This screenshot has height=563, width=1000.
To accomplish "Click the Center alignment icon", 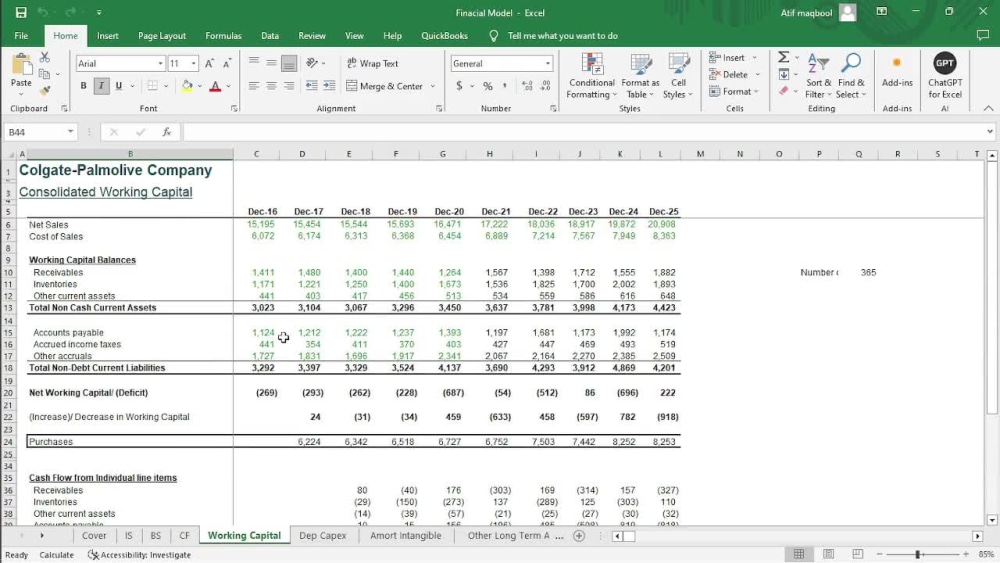I will click(x=271, y=86).
